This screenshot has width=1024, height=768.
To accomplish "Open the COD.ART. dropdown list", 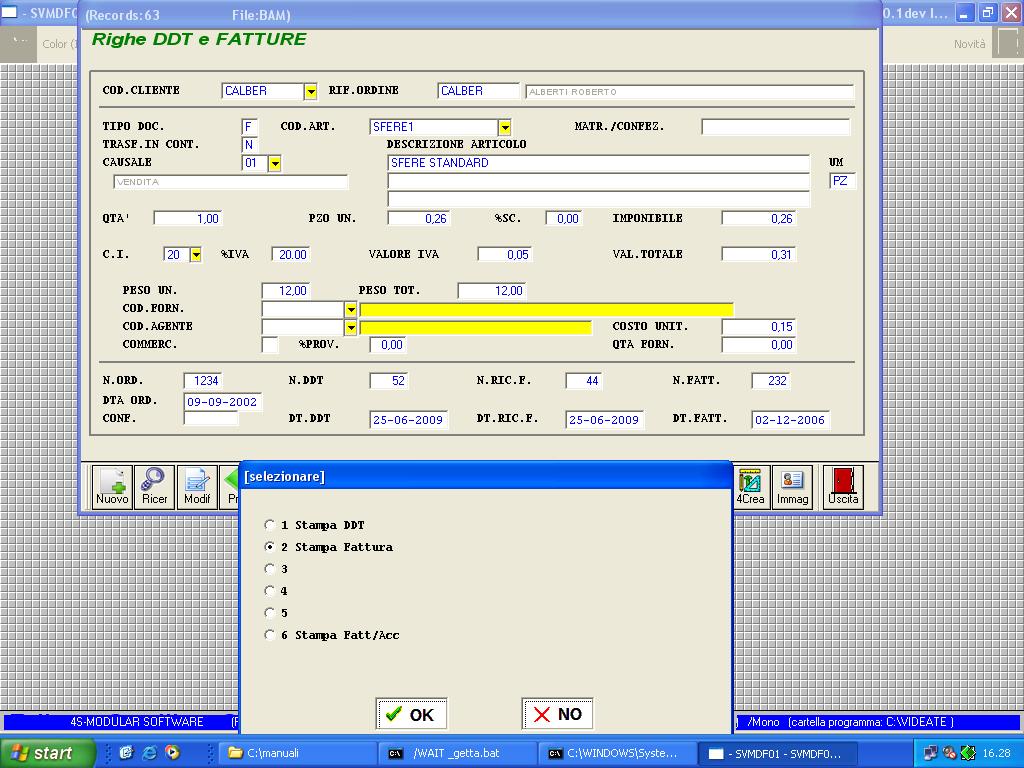I will point(504,127).
